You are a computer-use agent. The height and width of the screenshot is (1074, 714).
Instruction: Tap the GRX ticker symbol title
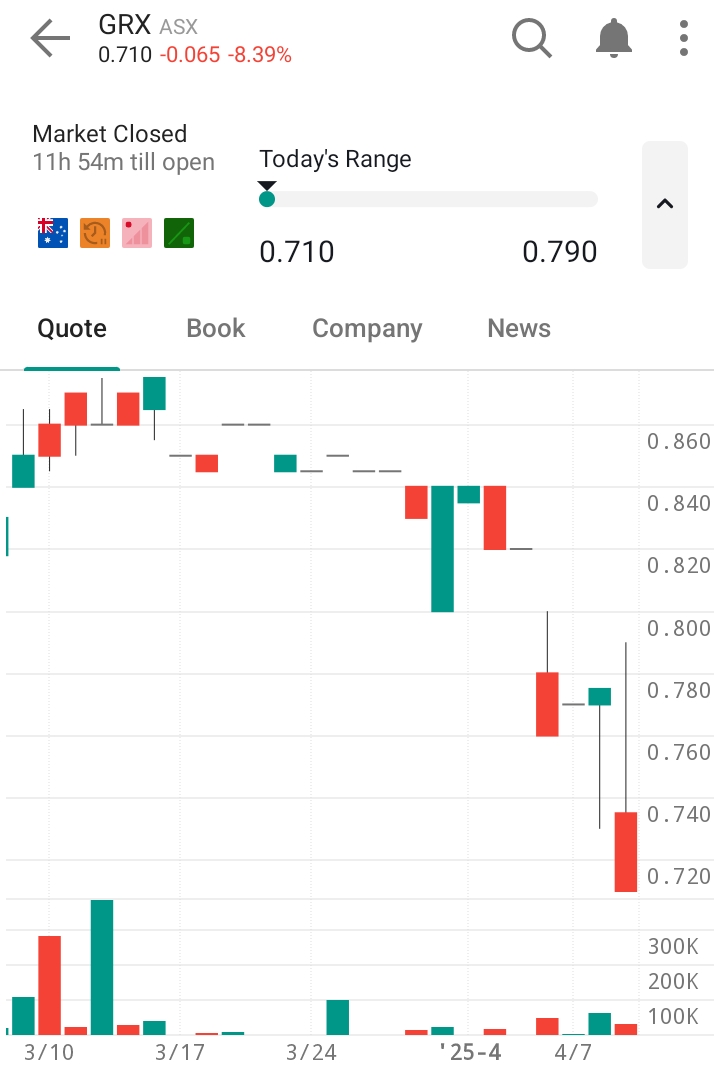[x=125, y=25]
